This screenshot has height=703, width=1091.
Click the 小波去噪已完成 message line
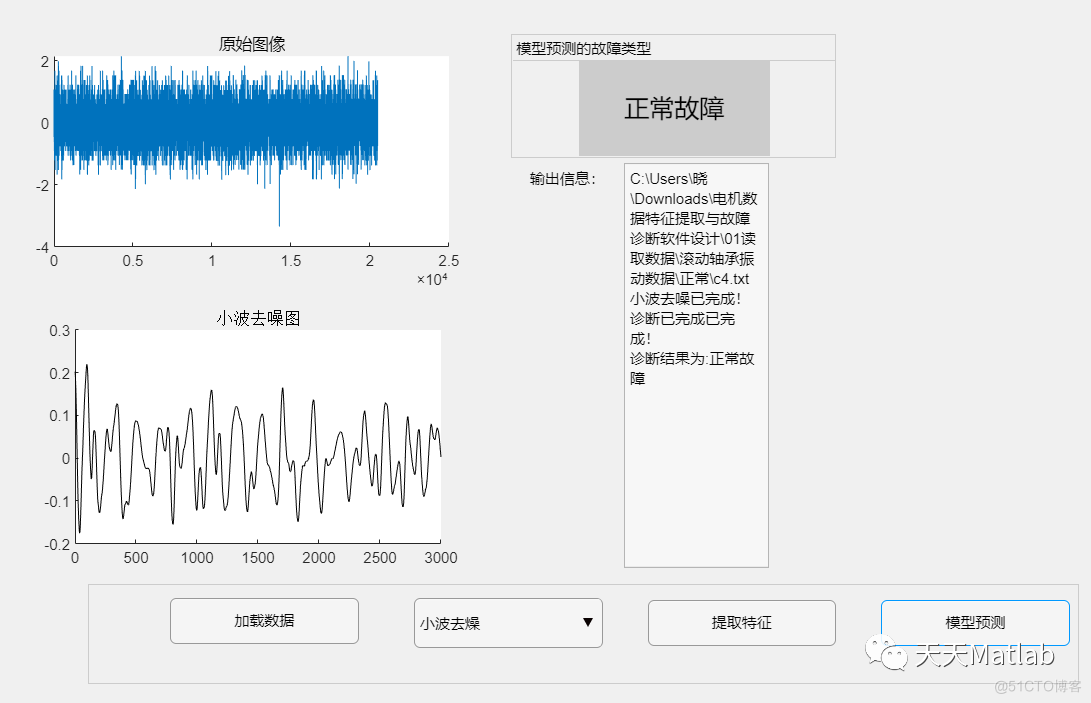tap(685, 299)
